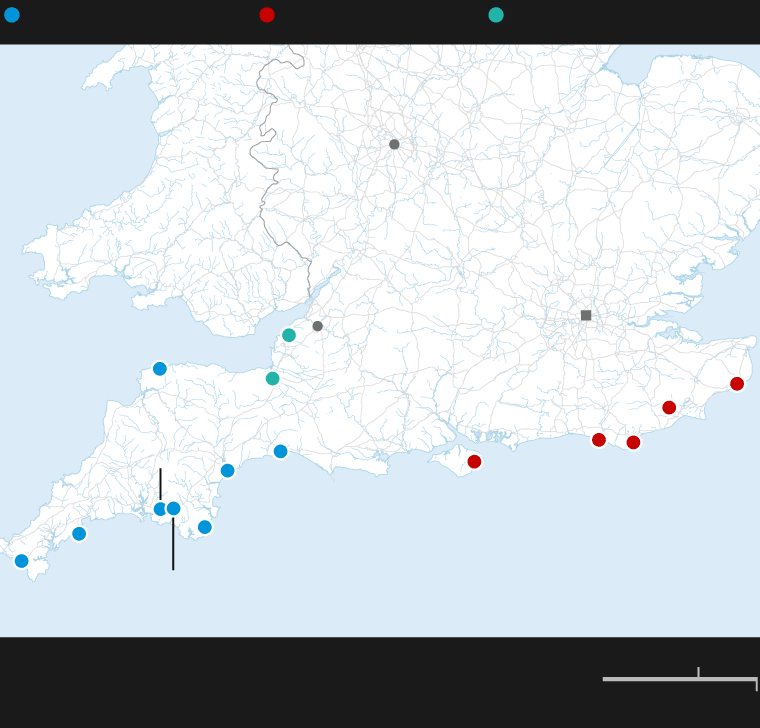Click red marker on the Isle of Wight

click(x=474, y=461)
